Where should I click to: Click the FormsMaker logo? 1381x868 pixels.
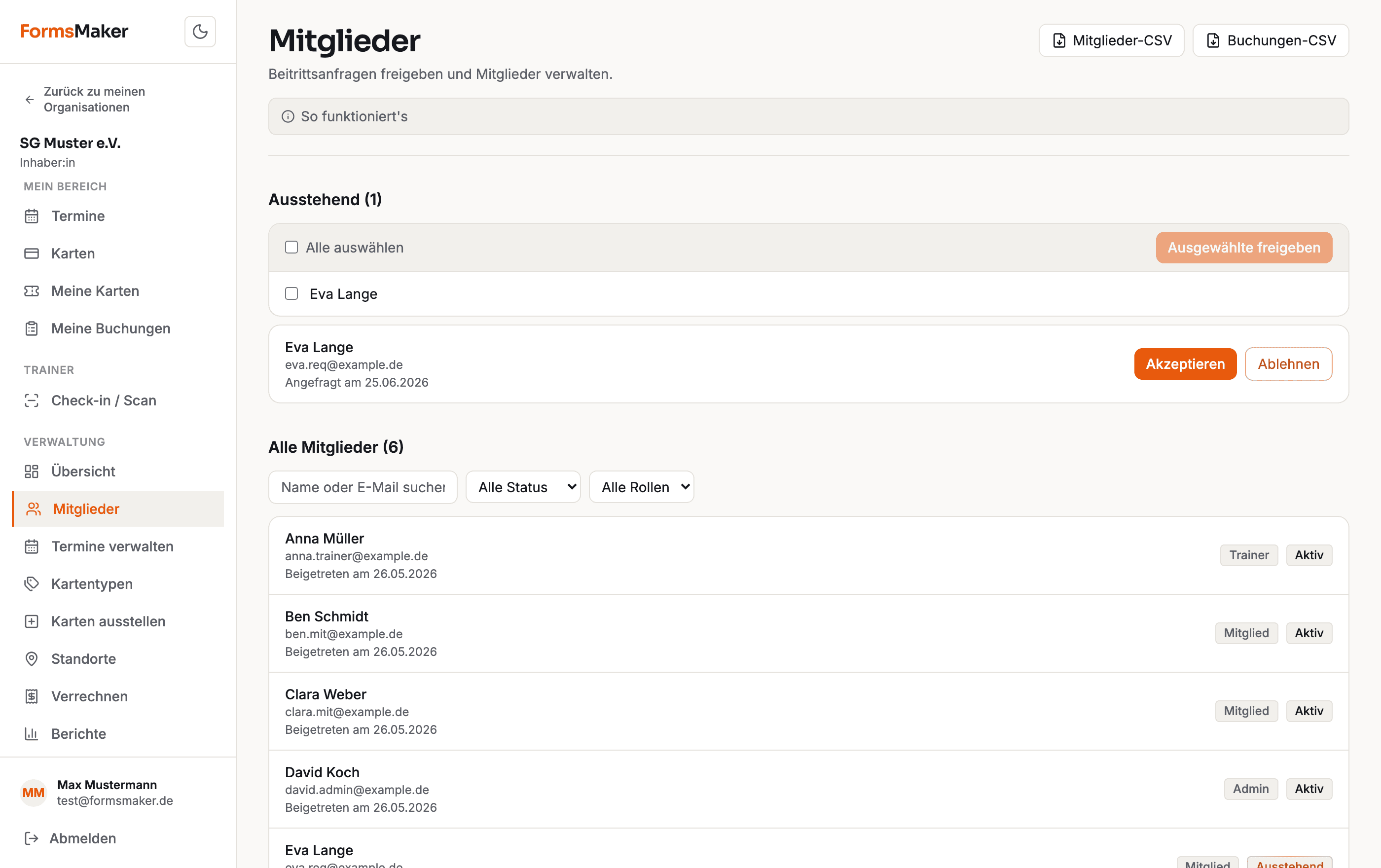pos(74,31)
